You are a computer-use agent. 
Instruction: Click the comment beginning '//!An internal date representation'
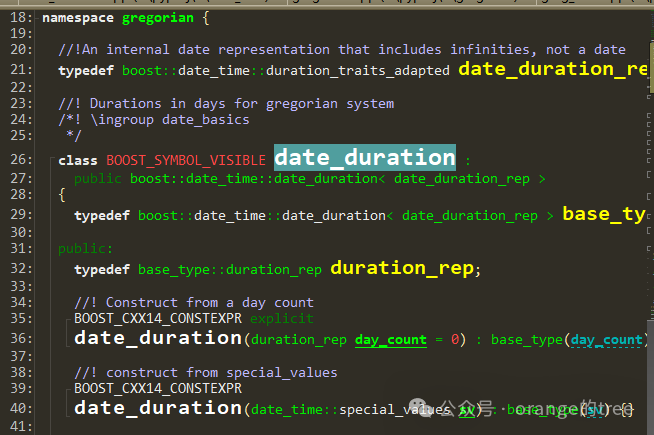click(x=342, y=50)
